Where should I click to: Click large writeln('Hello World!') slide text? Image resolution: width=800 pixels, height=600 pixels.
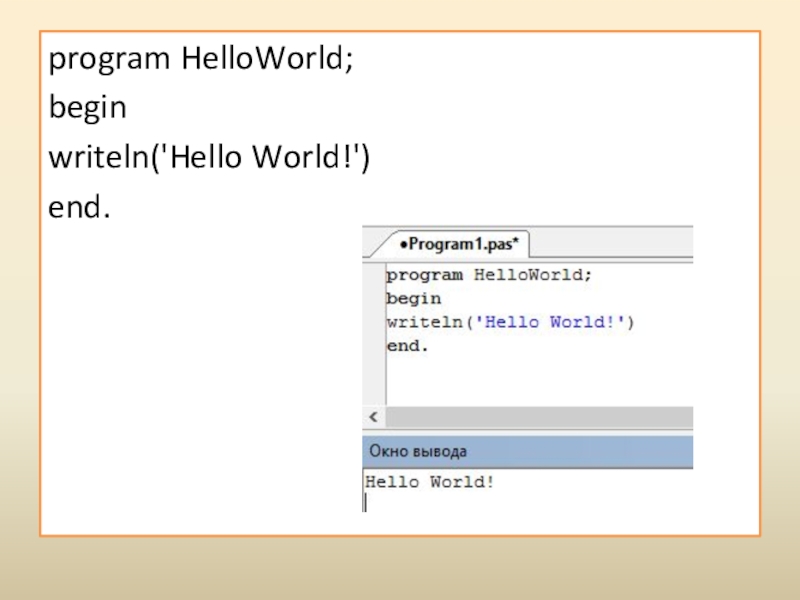point(209,157)
